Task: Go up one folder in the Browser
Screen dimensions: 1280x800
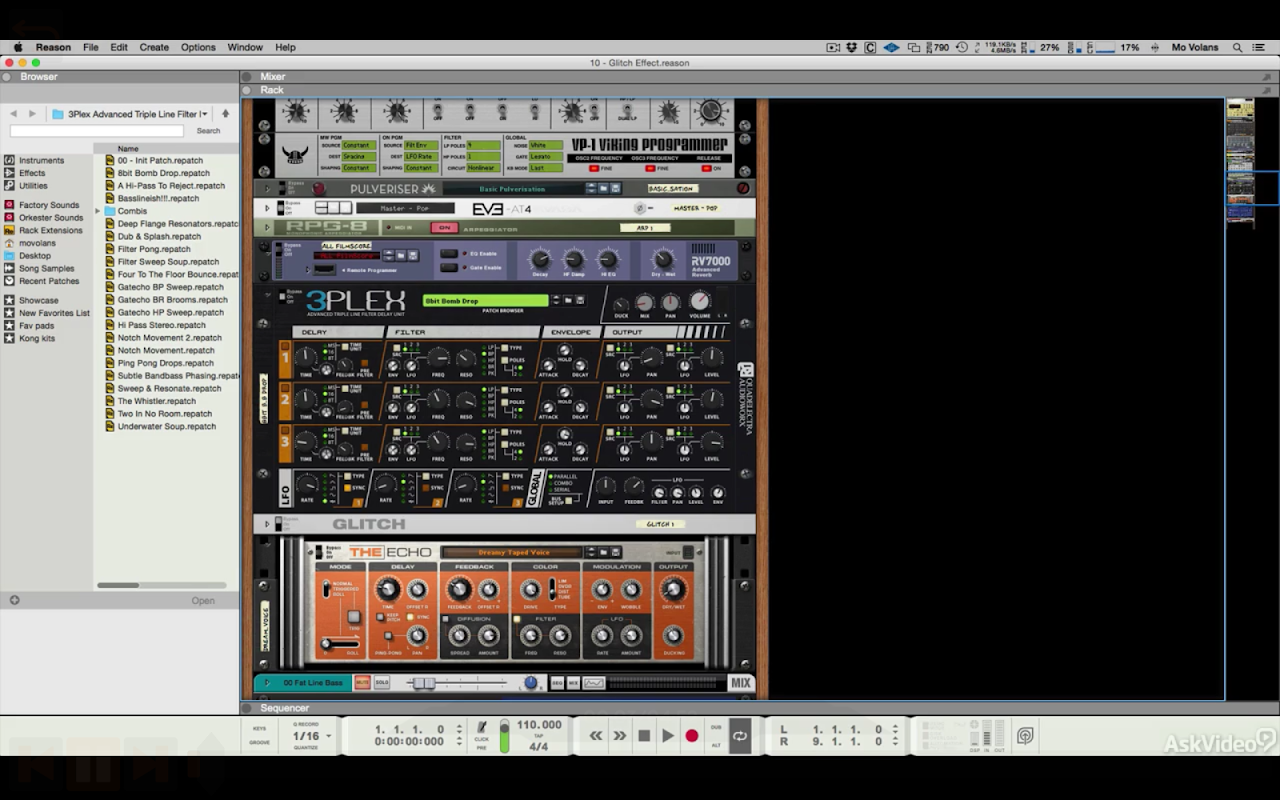Action: click(225, 114)
